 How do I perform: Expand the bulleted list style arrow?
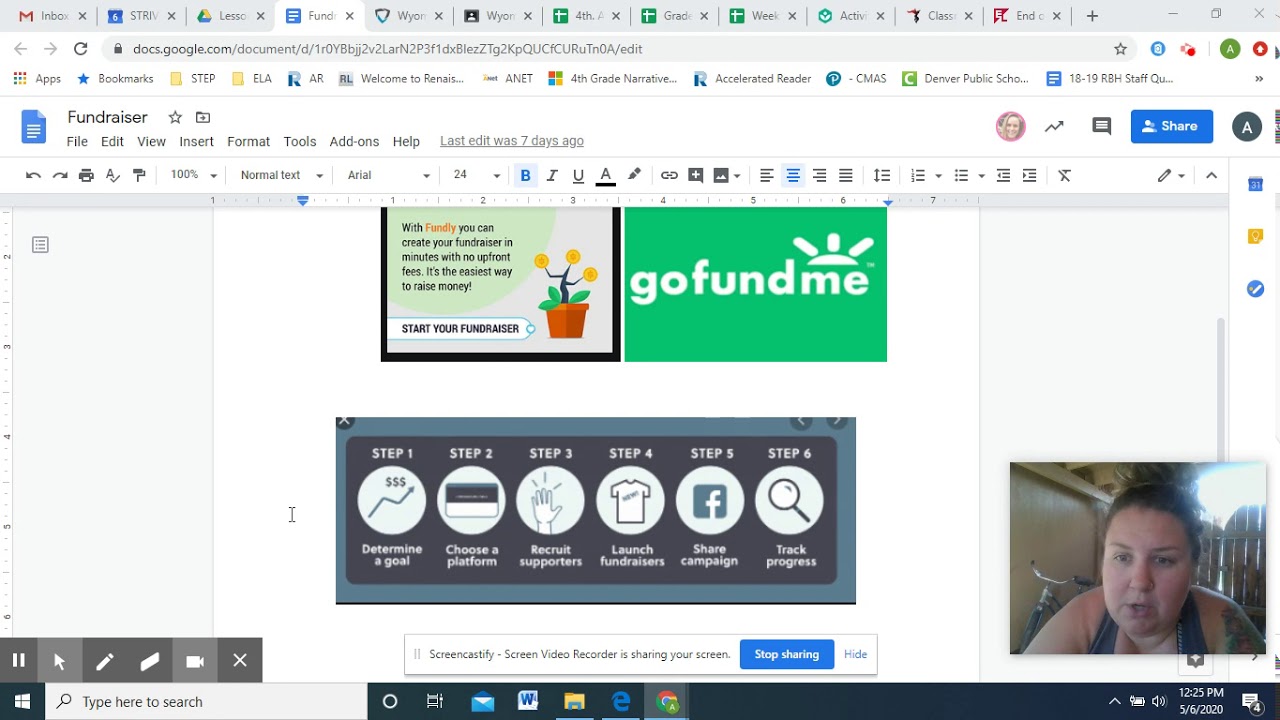click(x=981, y=176)
